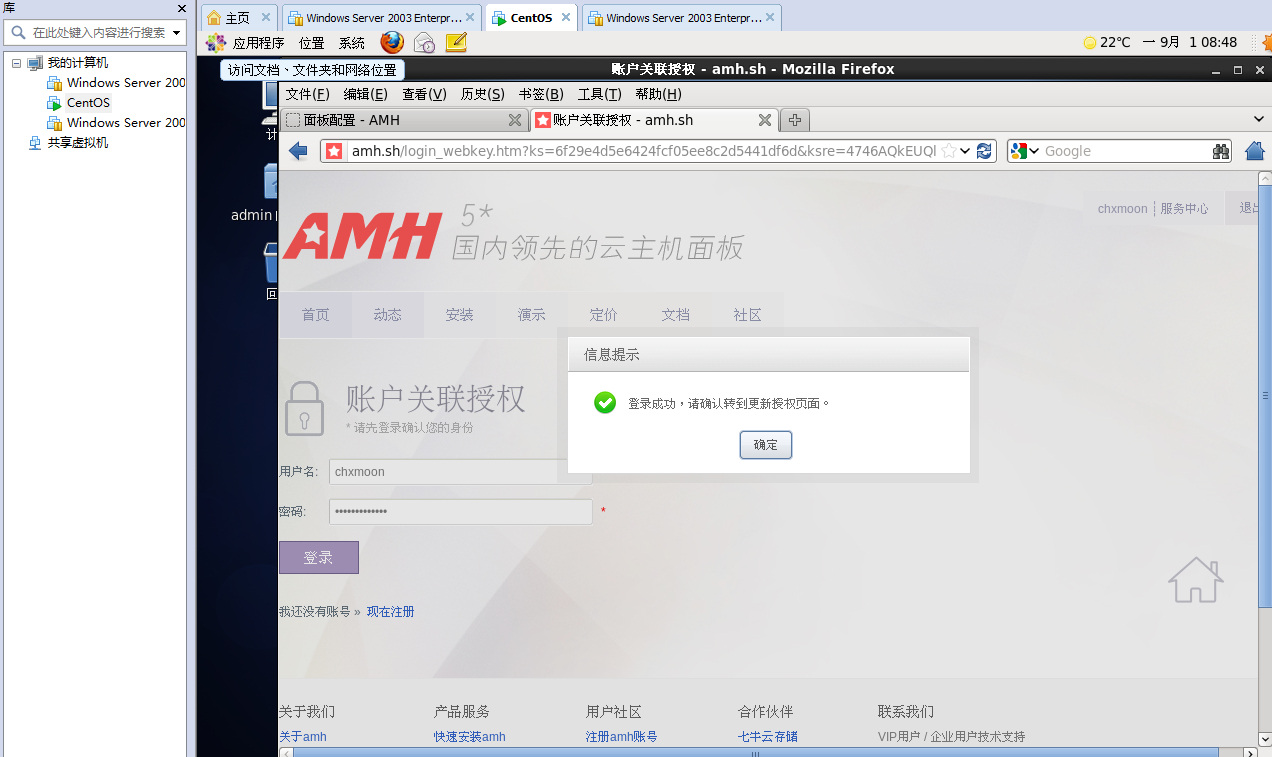Open the mail launcher icon in panel
The image size is (1272, 757).
[424, 43]
